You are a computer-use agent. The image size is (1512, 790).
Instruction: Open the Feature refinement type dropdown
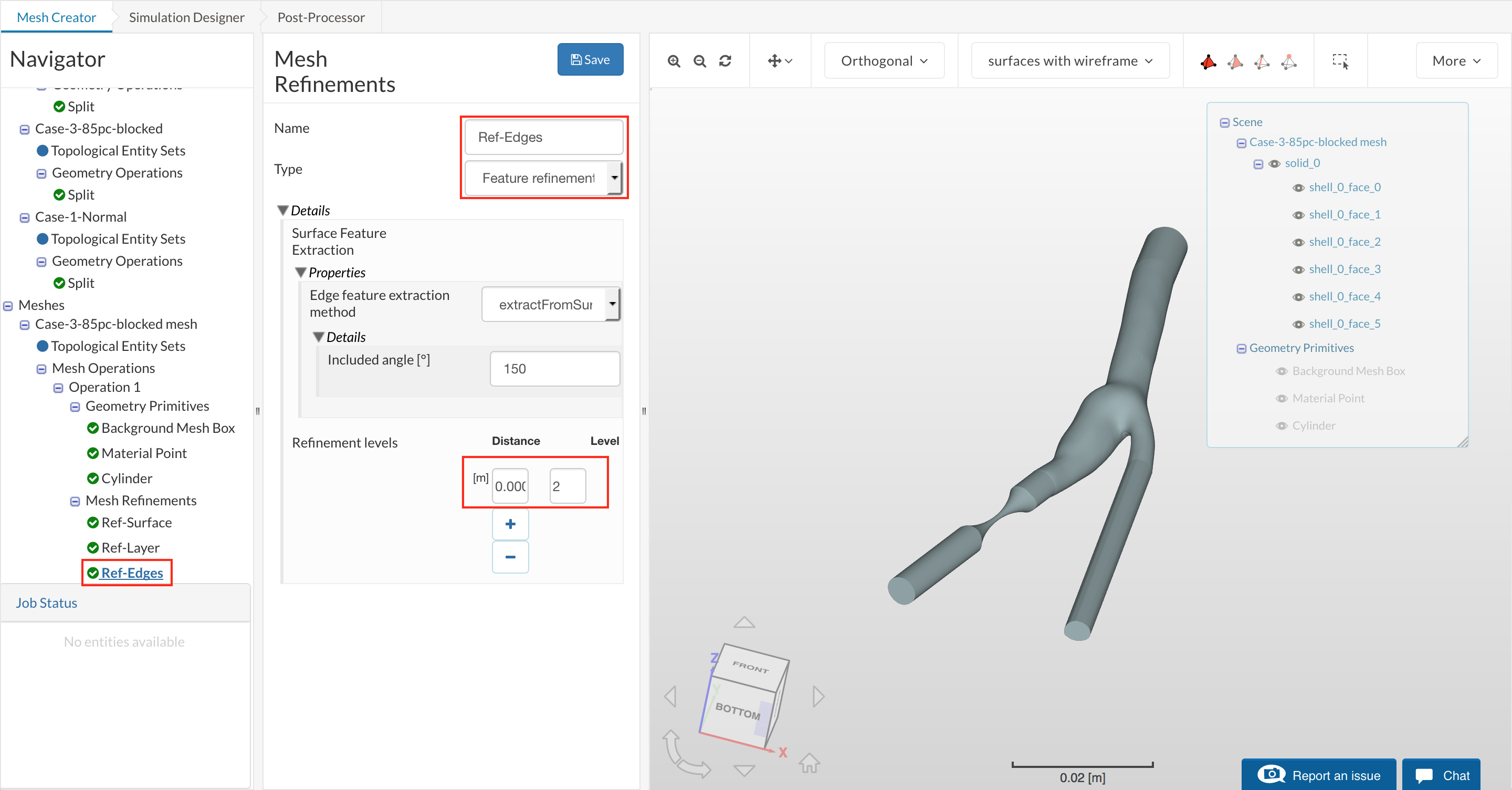click(x=543, y=178)
